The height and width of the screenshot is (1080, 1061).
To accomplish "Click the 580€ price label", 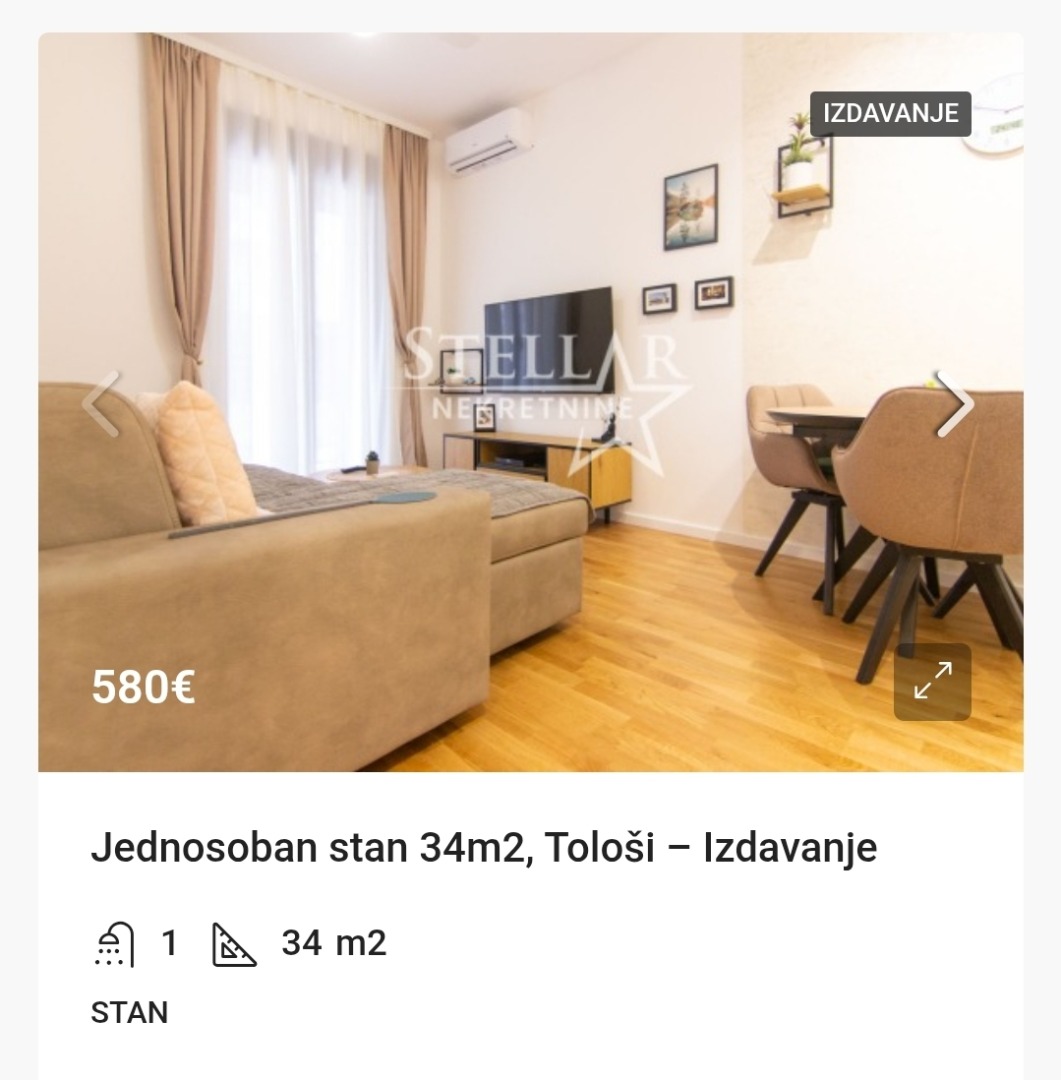I will point(143,687).
